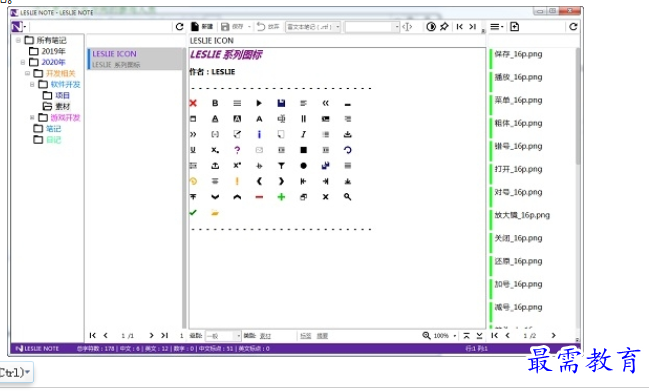Refresh the note list with left reload icon
The height and width of the screenshot is (392, 649).
[179, 27]
